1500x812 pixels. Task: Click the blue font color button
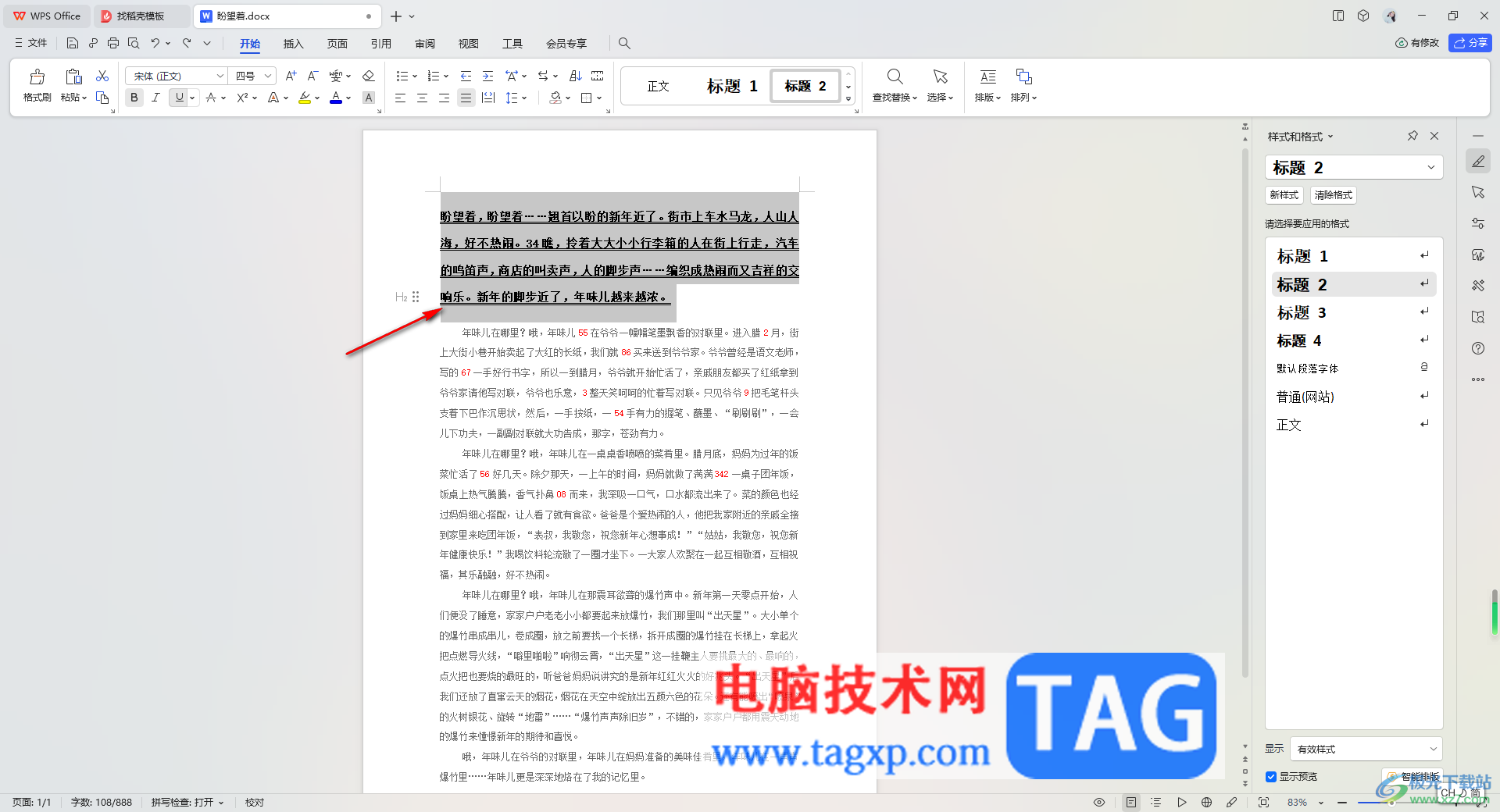click(336, 98)
